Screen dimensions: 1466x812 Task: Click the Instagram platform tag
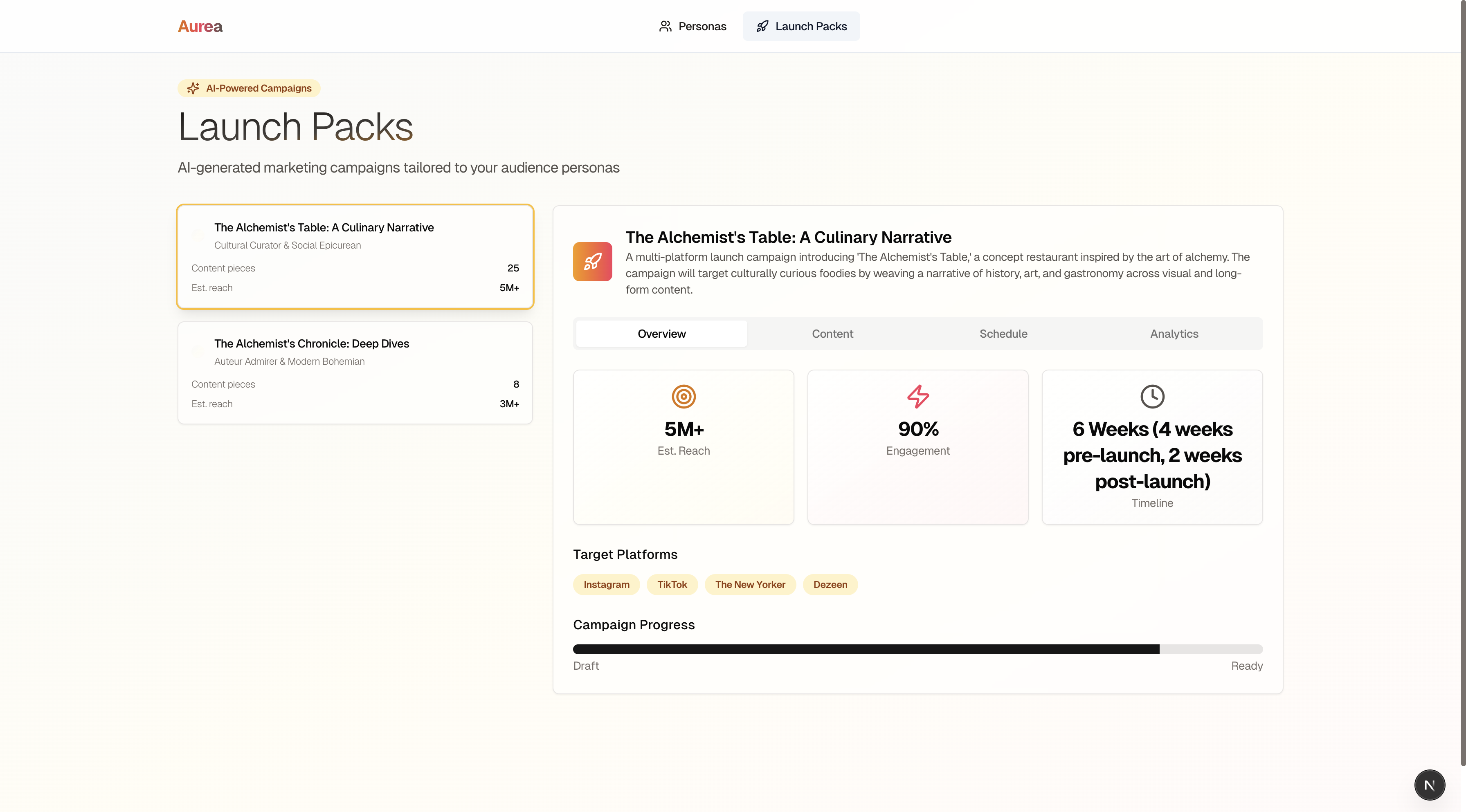(606, 584)
